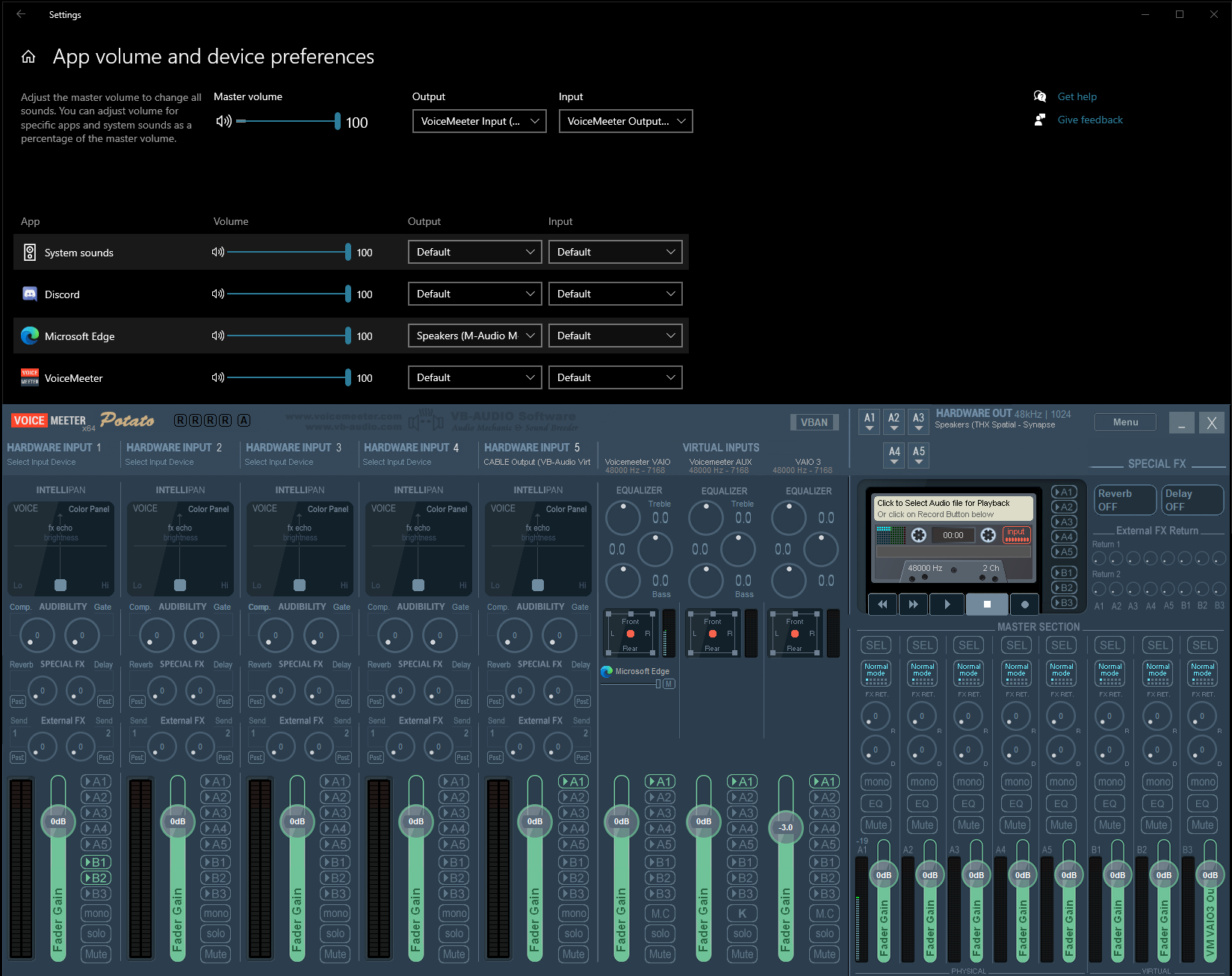This screenshot has width=1232, height=976.
Task: Click the Master volume slider handle
Action: pos(338,121)
